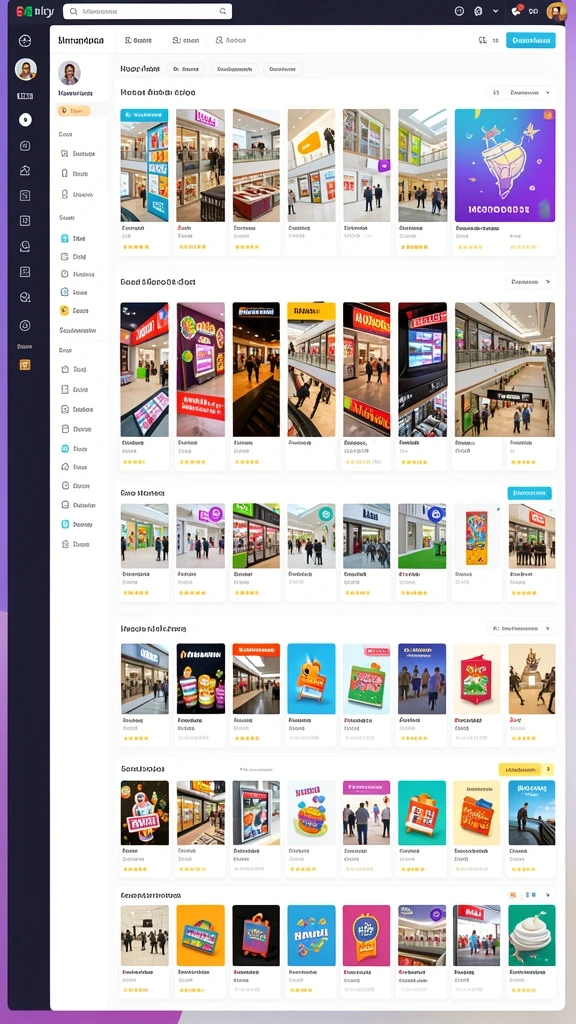Expand the dropdown beside second section heading
The height and width of the screenshot is (1024, 576).
point(531,282)
